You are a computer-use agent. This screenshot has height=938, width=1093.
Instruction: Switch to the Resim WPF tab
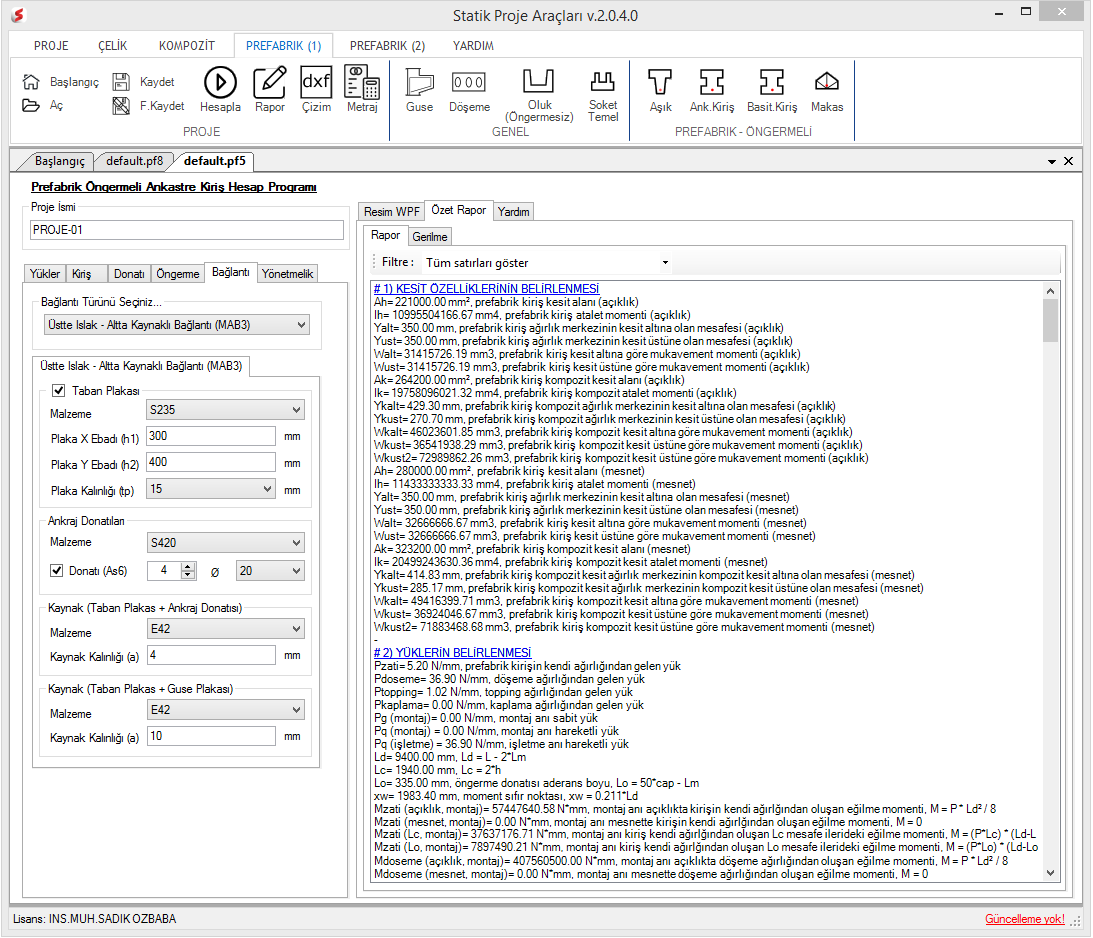tap(392, 212)
